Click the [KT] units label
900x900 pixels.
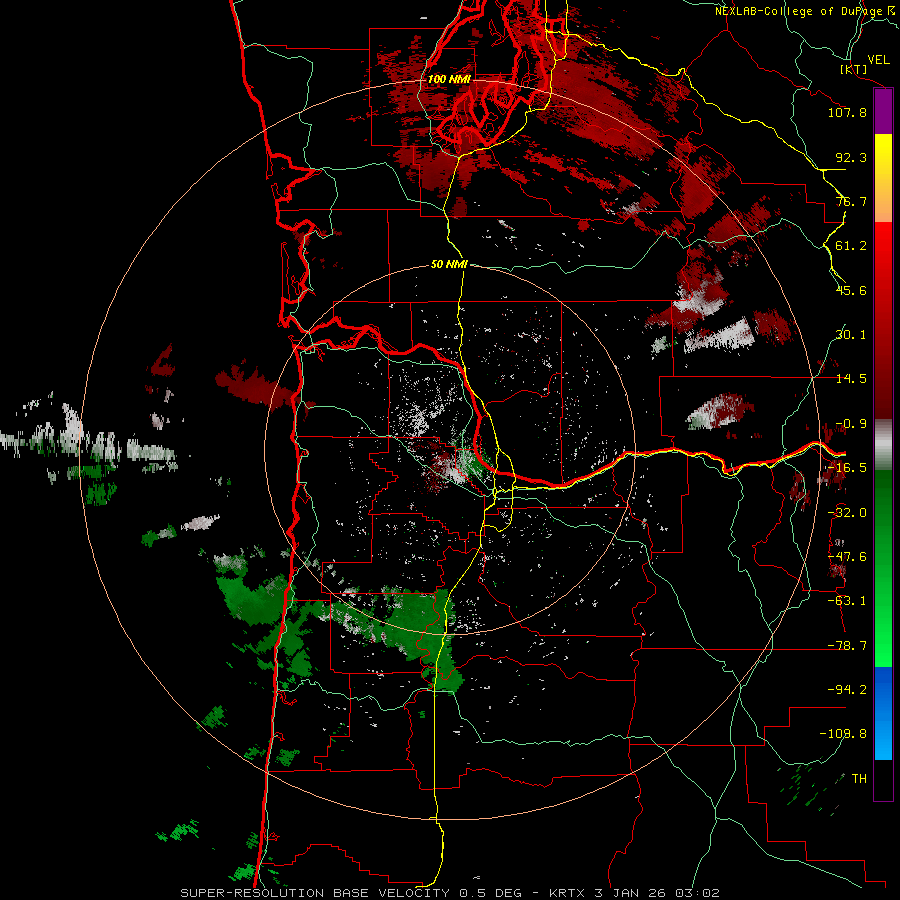[854, 69]
